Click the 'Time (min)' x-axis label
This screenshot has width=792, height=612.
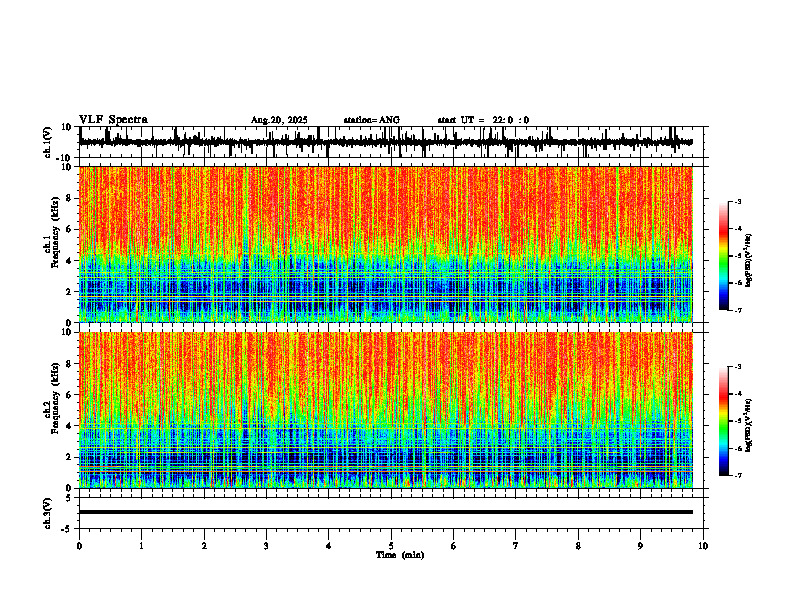pos(400,555)
